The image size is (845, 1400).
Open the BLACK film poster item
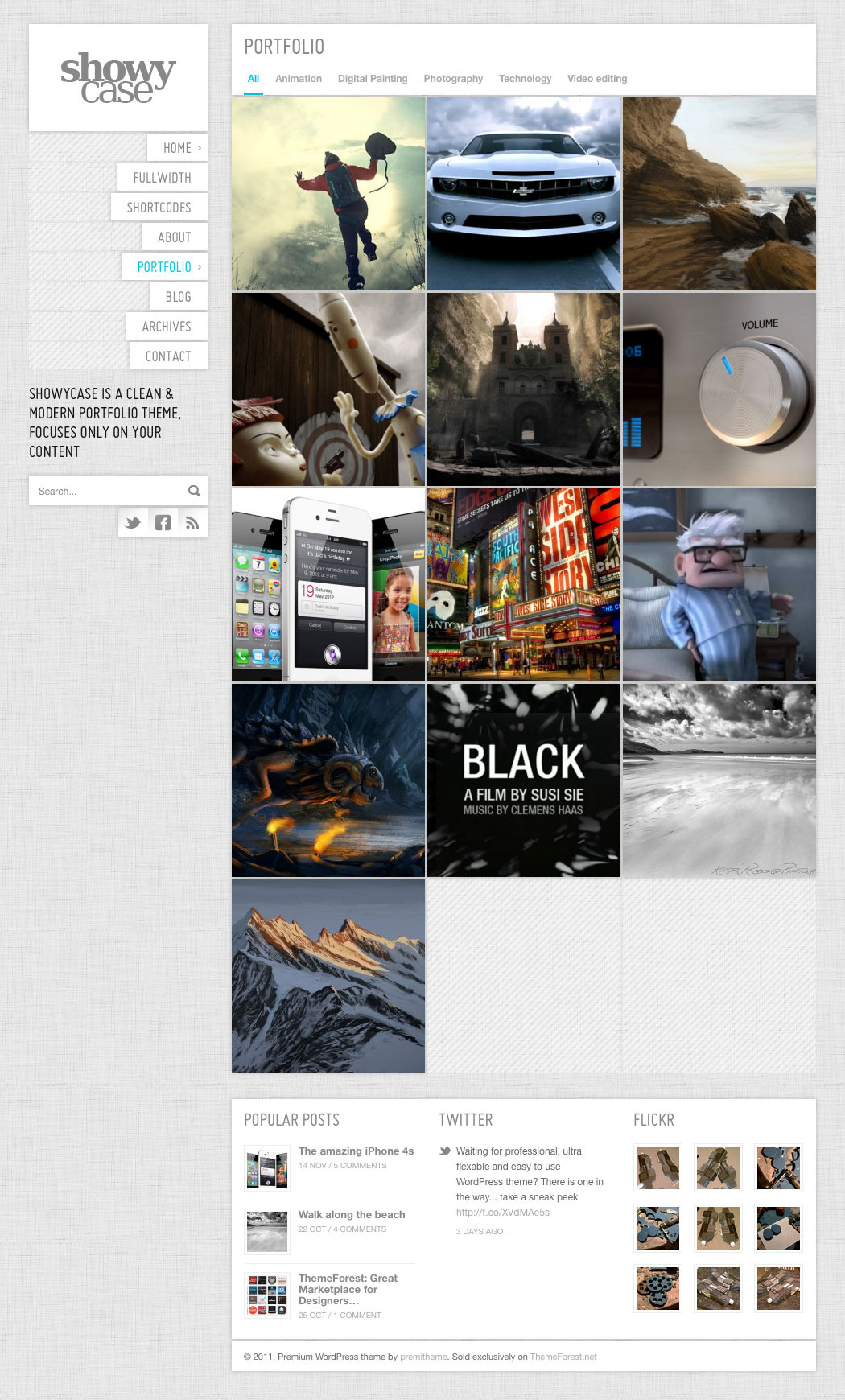(x=524, y=780)
